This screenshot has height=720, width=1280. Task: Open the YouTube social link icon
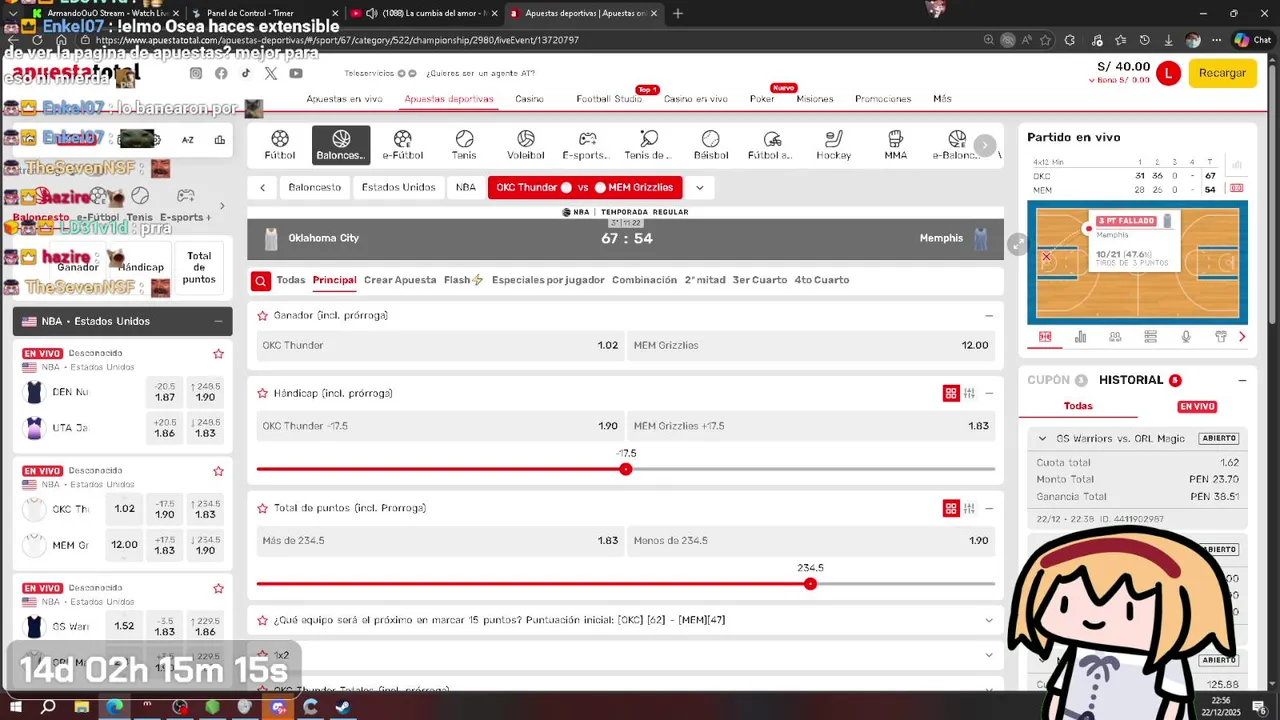tap(296, 73)
